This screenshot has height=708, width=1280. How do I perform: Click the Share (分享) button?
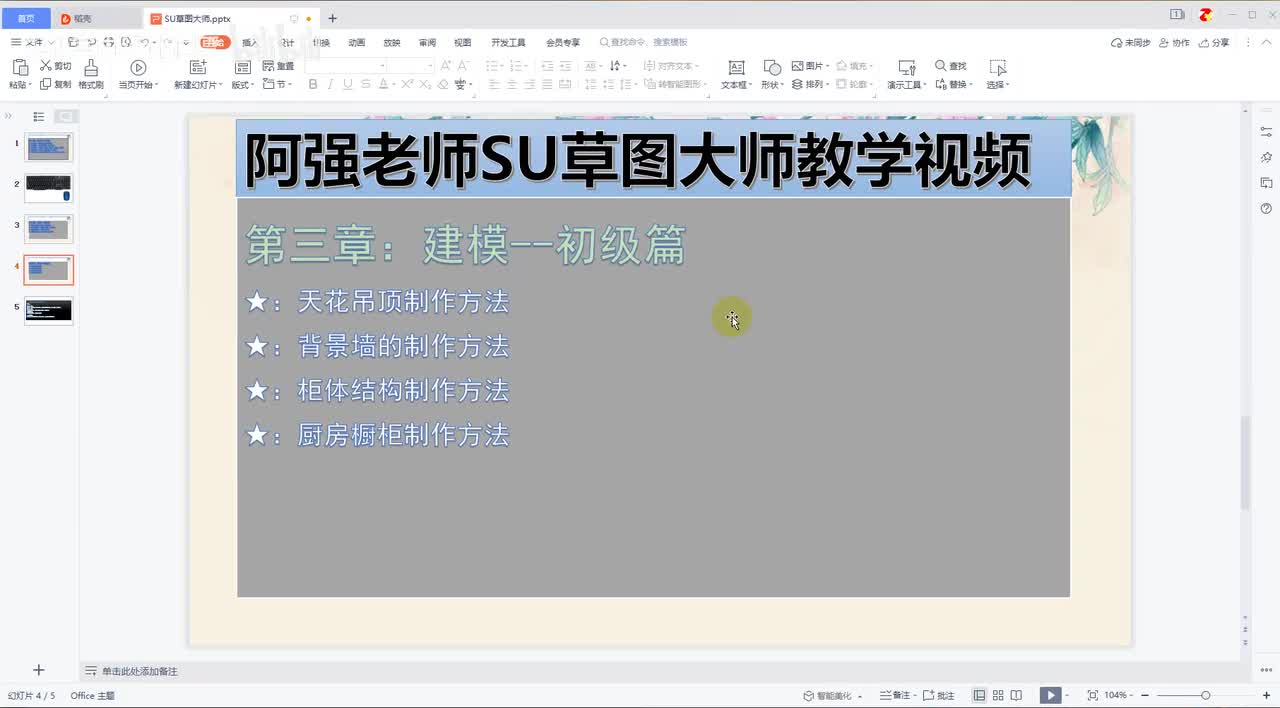pyautogui.click(x=1215, y=43)
